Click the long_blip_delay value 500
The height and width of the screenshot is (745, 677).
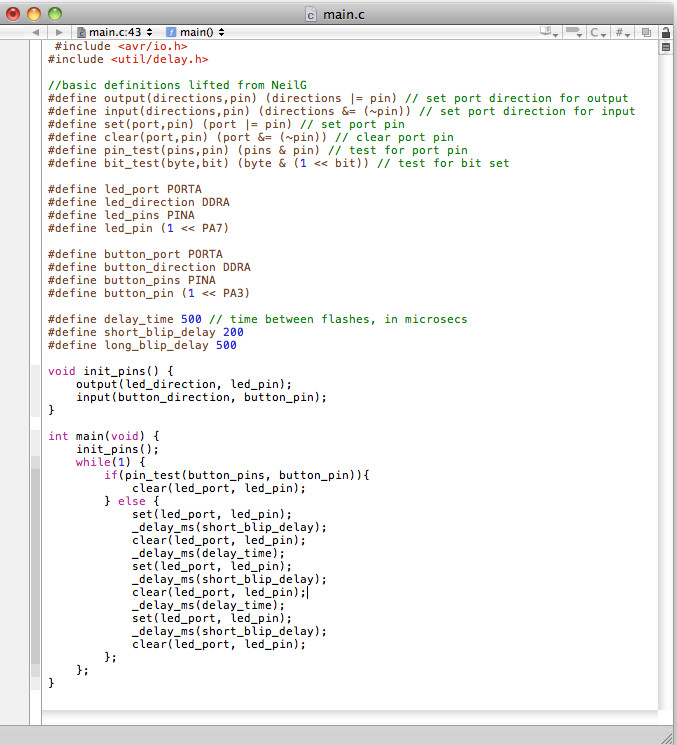(x=226, y=345)
